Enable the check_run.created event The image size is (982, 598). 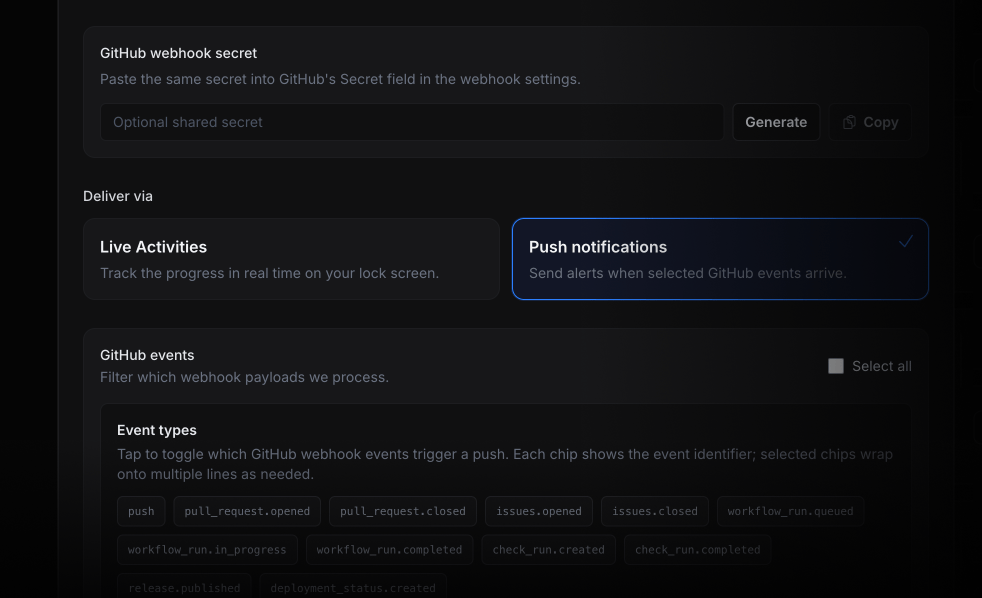(548, 549)
